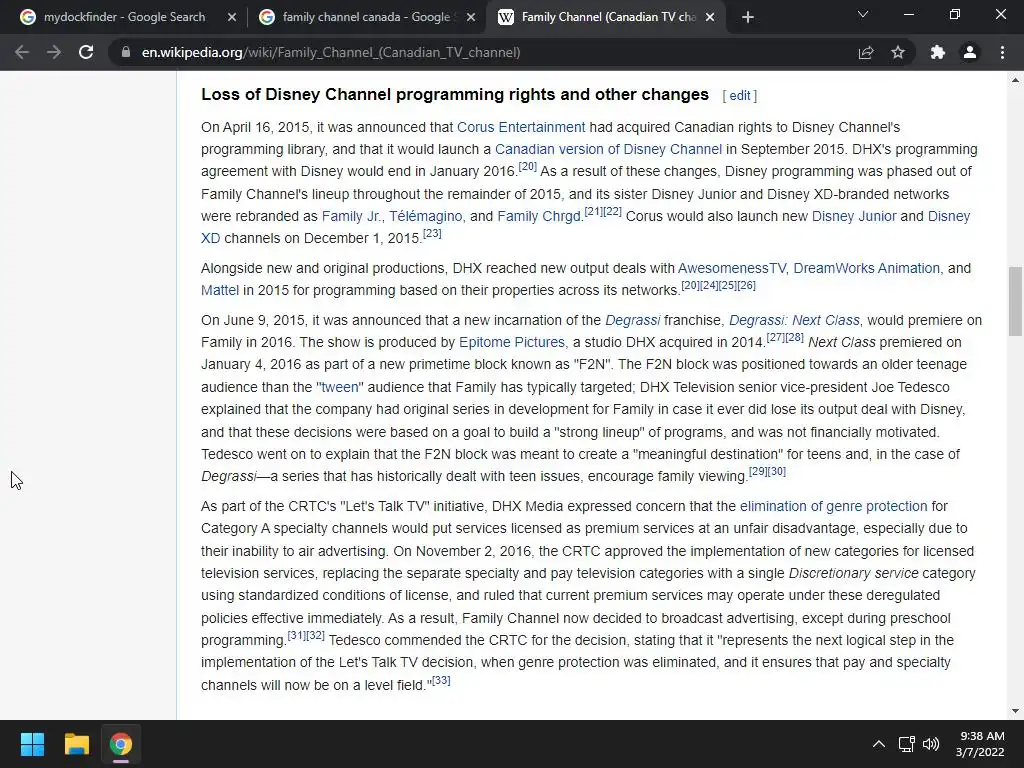Open tab search dropdown chevron
1024x768 pixels.
[863, 14]
